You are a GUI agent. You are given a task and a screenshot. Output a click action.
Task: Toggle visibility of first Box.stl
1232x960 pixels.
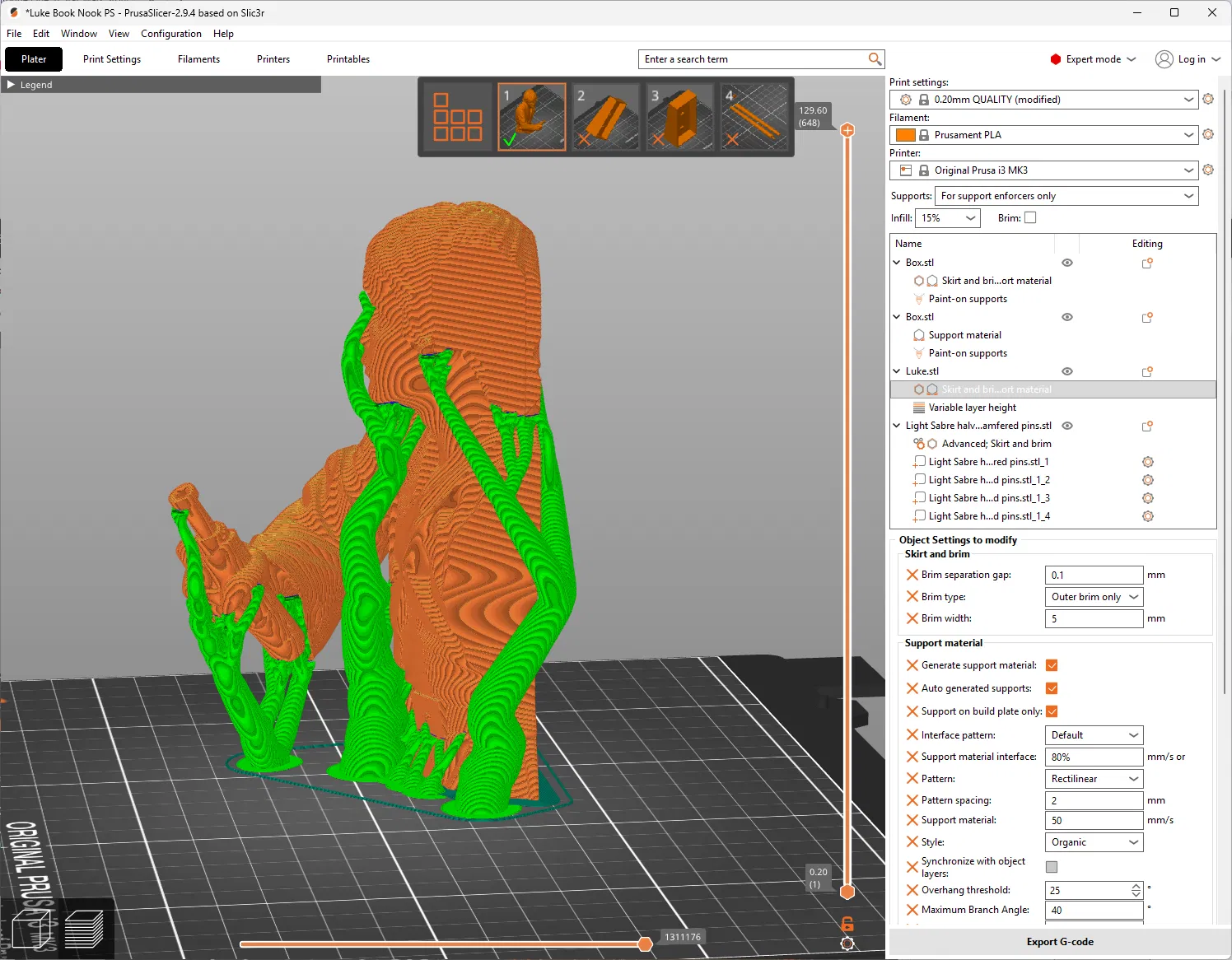pos(1067,263)
